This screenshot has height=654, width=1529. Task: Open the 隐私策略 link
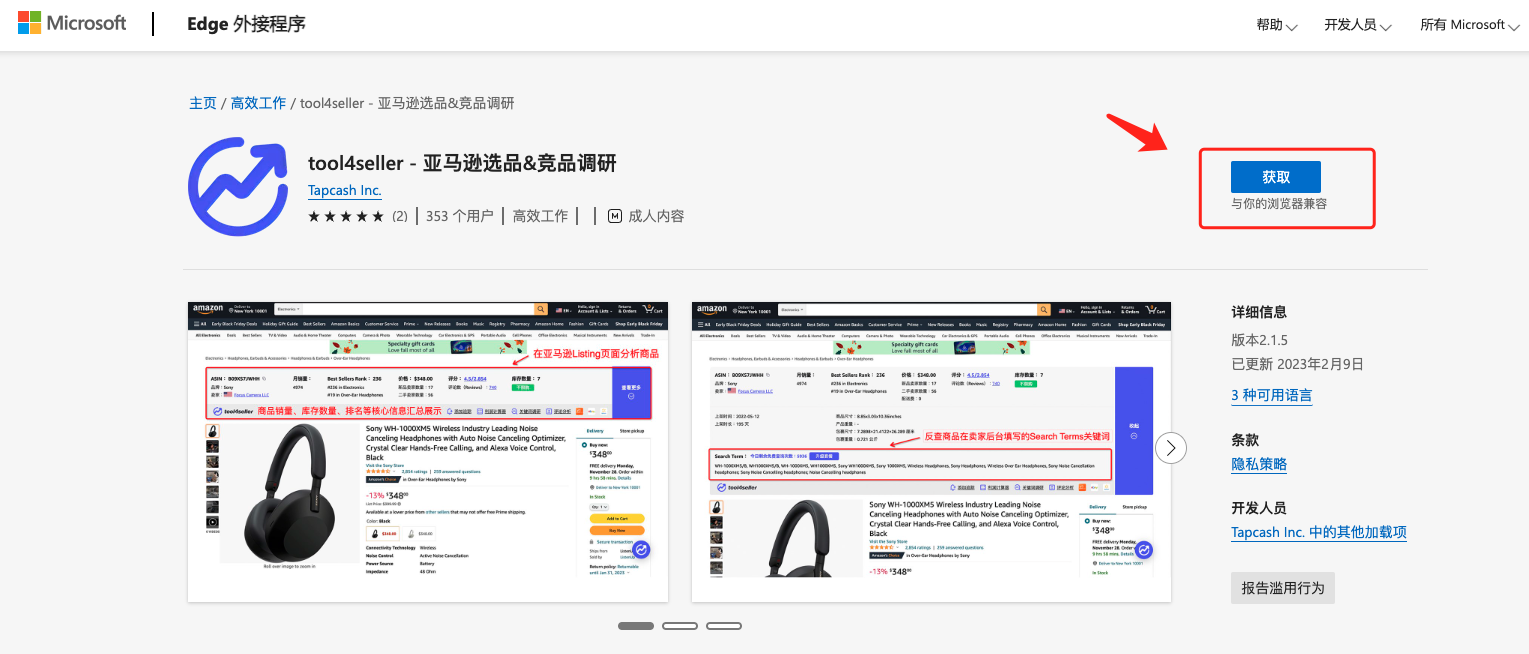tap(1259, 464)
